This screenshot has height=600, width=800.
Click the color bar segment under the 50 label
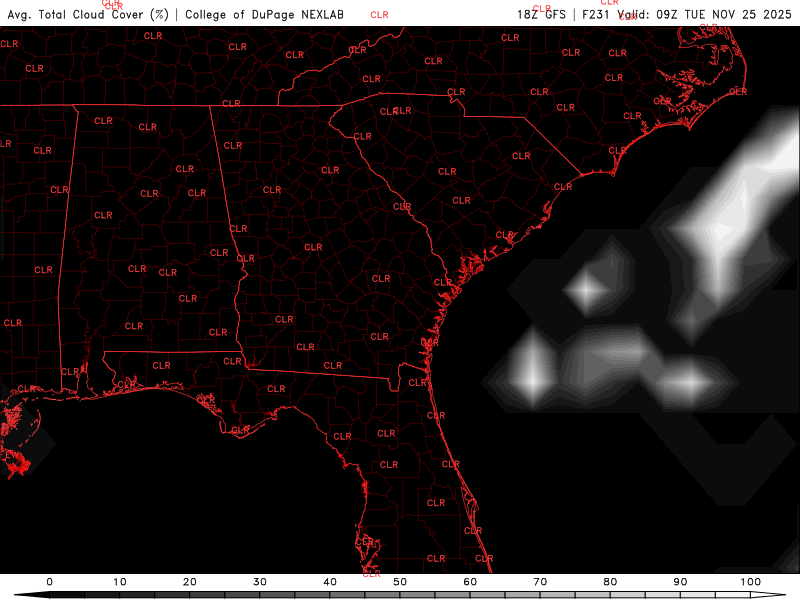[417, 595]
